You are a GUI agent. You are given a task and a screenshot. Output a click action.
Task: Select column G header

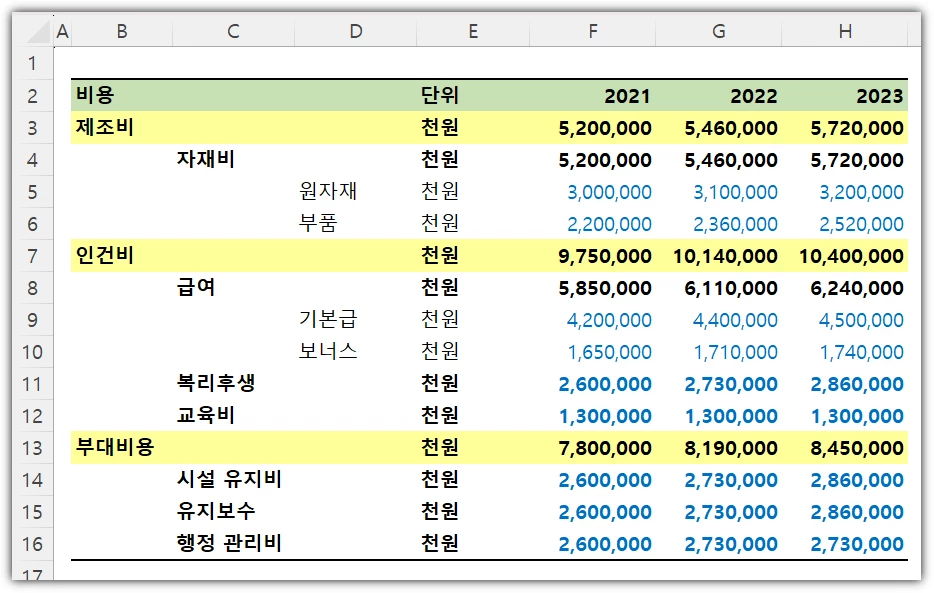(x=719, y=31)
